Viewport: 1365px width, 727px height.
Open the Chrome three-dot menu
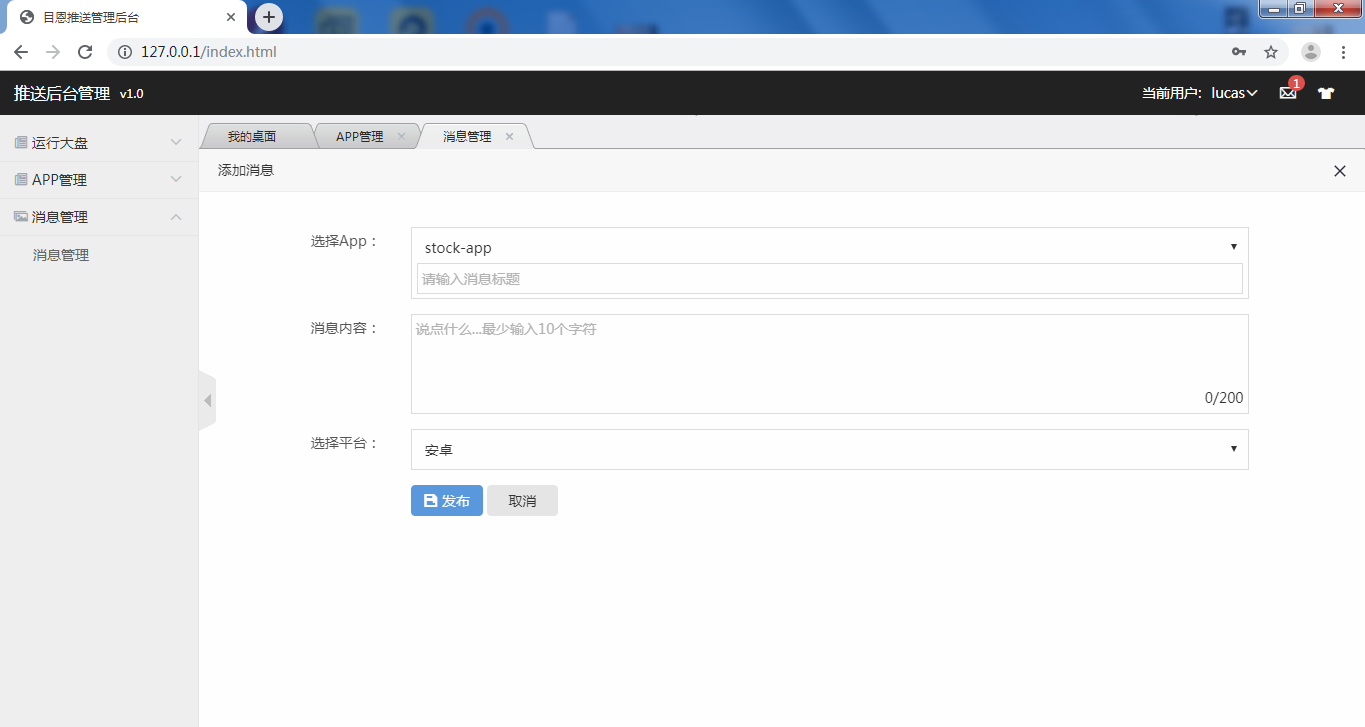(x=1344, y=52)
